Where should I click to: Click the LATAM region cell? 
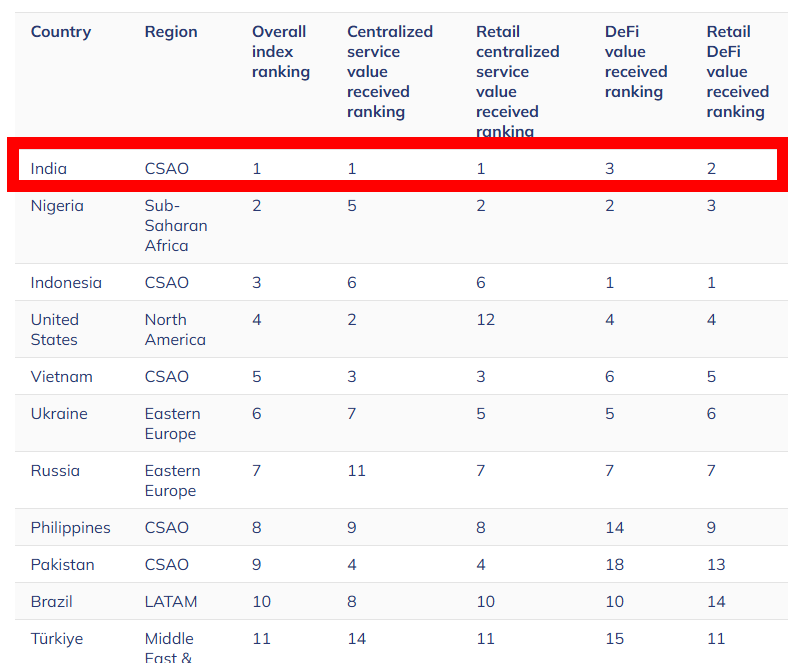[x=171, y=602]
